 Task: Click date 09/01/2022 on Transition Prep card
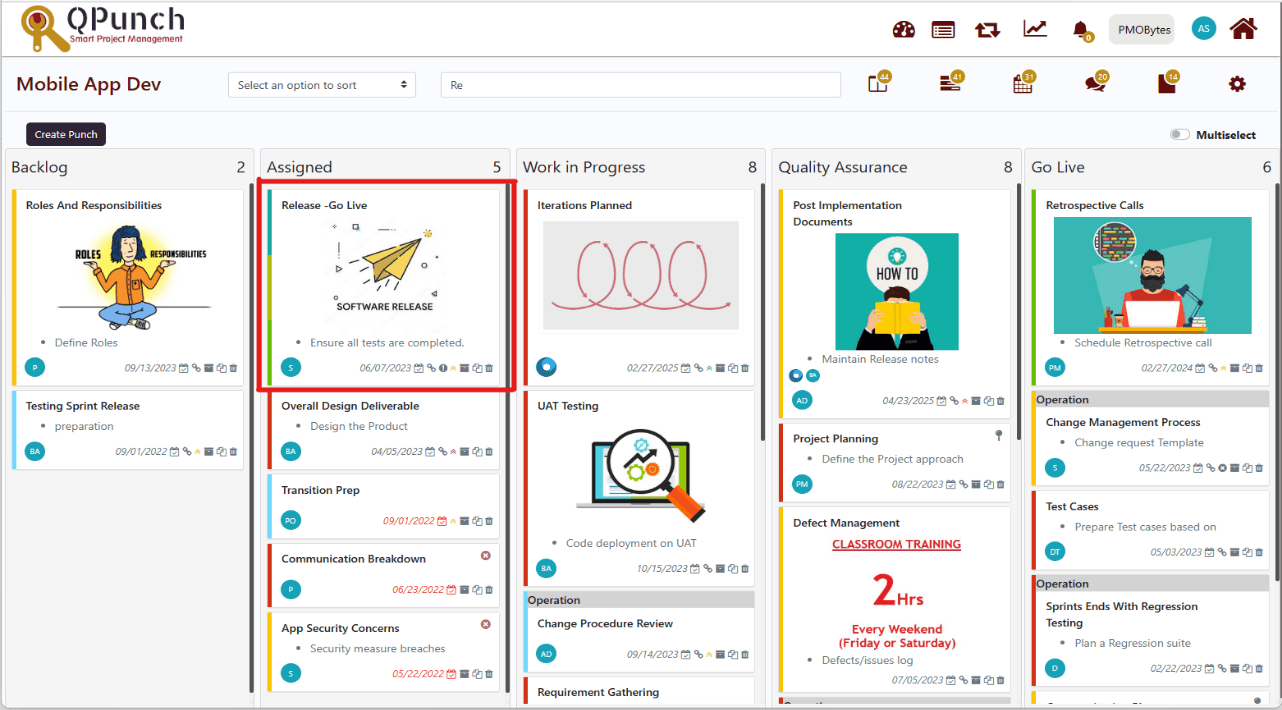(409, 521)
